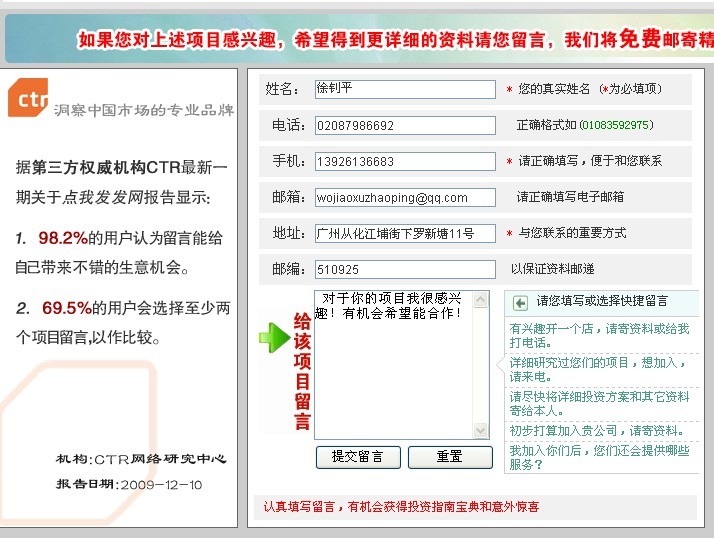
Task: Click the 请正确填写电子邮箱 hint
Action: click(x=570, y=197)
